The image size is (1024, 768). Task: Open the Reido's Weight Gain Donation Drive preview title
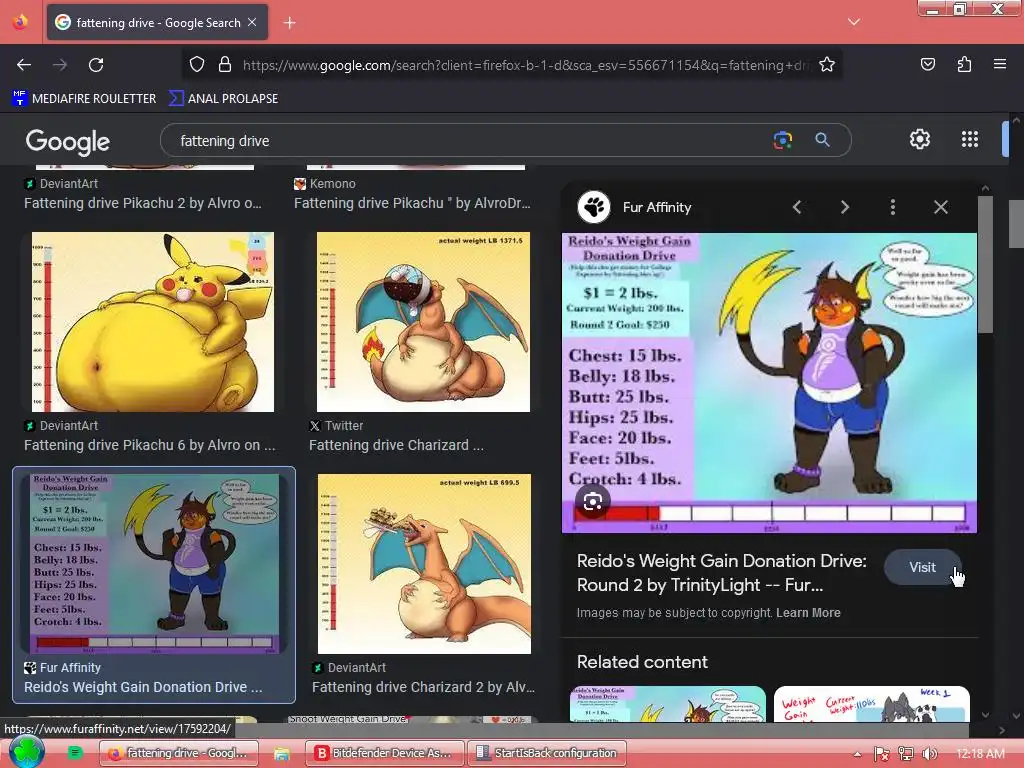(722, 573)
